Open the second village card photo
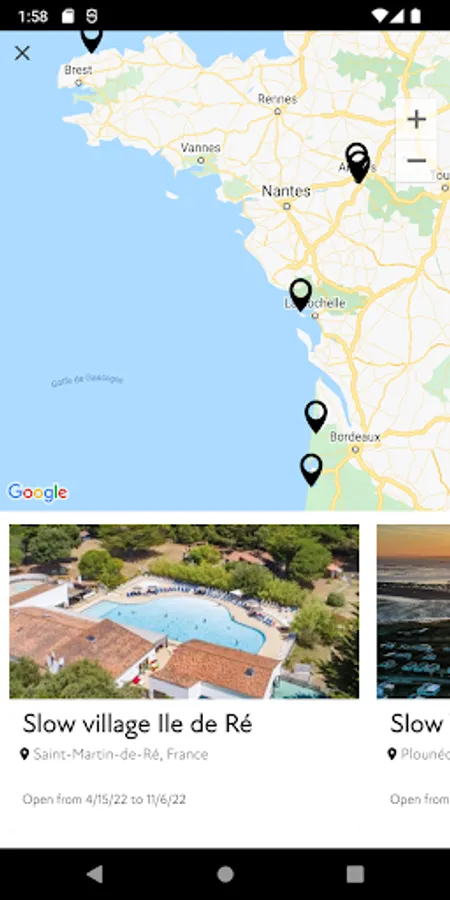Screen dimensions: 450x900 coord(413,611)
